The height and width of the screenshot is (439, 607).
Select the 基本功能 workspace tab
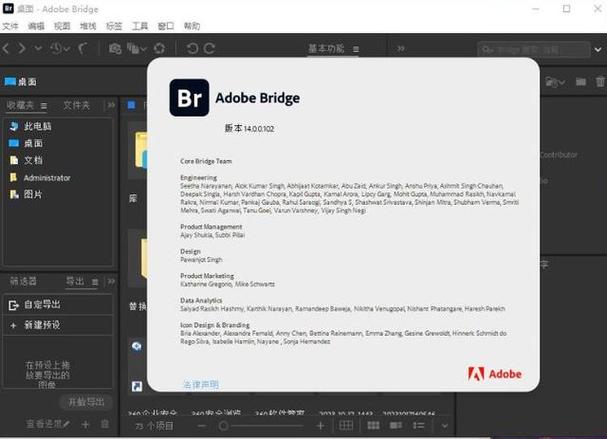[x=326, y=48]
